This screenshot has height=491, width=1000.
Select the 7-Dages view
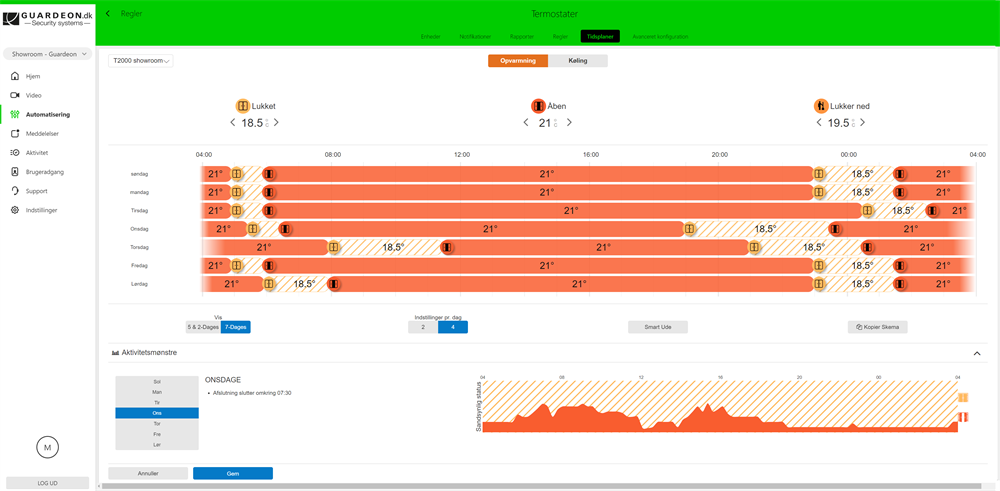pyautogui.click(x=236, y=327)
